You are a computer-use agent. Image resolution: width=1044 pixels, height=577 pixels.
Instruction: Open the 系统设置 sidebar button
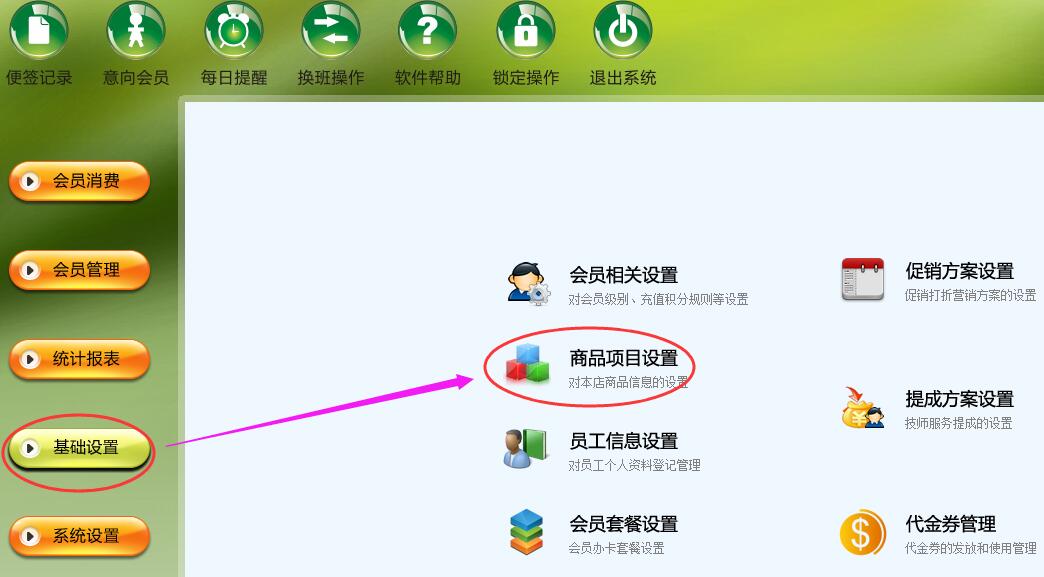pyautogui.click(x=79, y=536)
